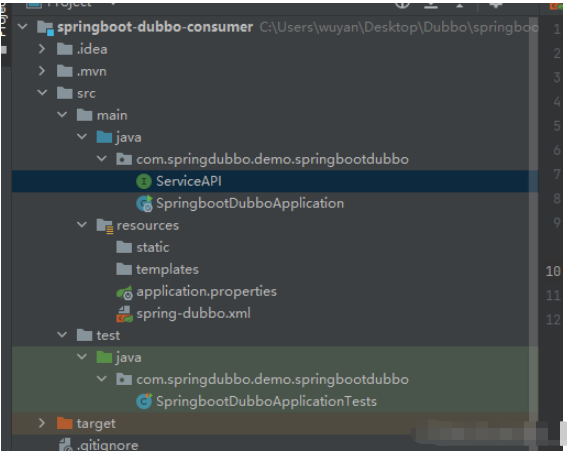Collapse the java folder under test

(82, 357)
